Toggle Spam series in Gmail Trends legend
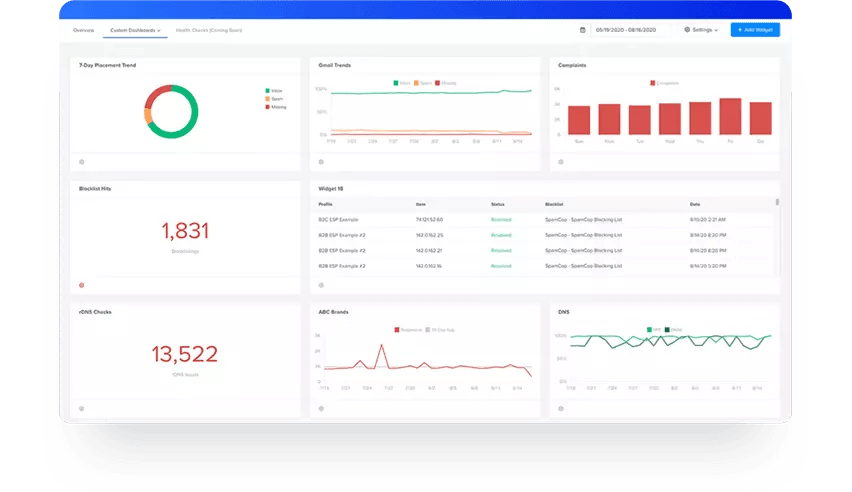The width and height of the screenshot is (852, 492). (x=423, y=83)
